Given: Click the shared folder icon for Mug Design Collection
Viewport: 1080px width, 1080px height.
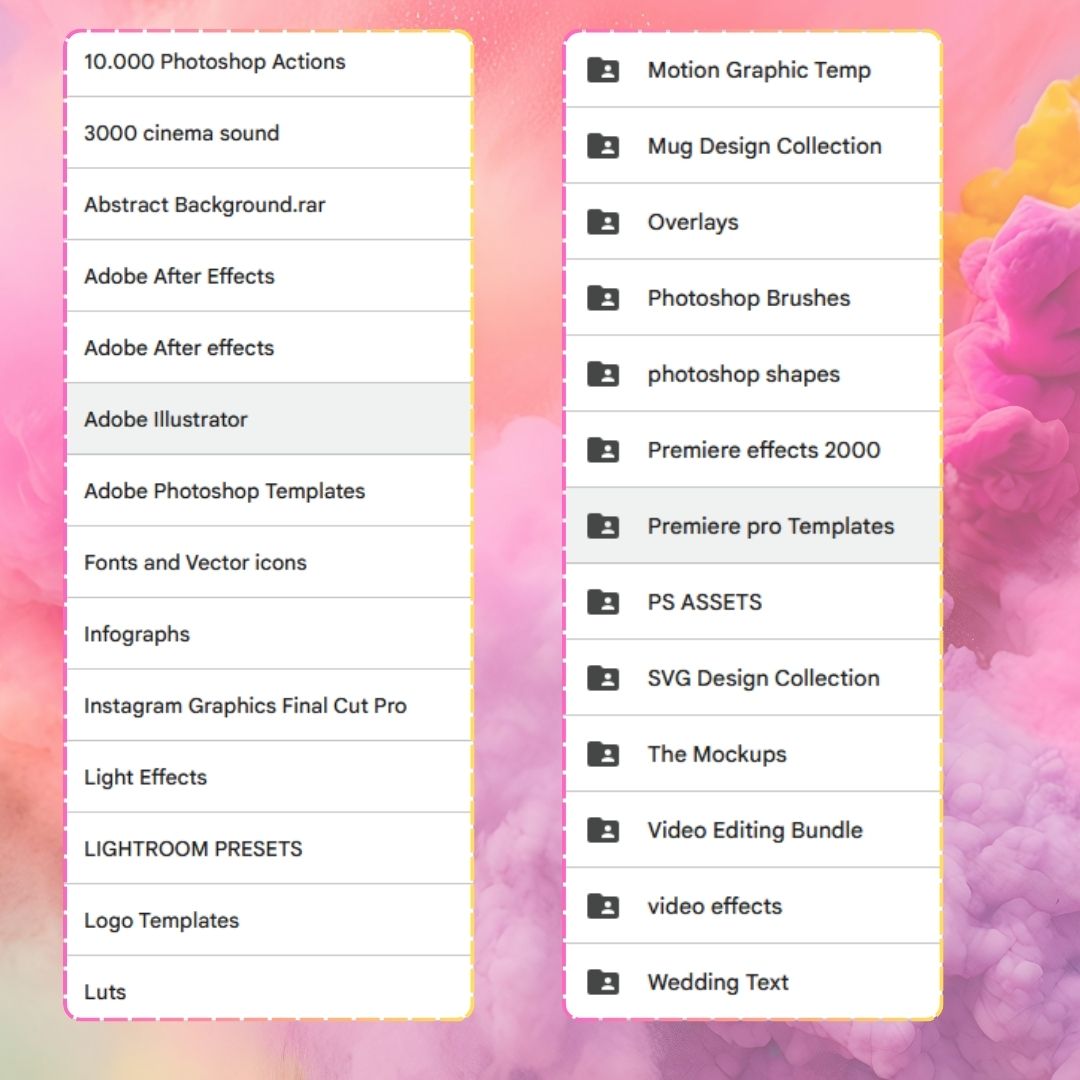Looking at the screenshot, I should coord(603,146).
